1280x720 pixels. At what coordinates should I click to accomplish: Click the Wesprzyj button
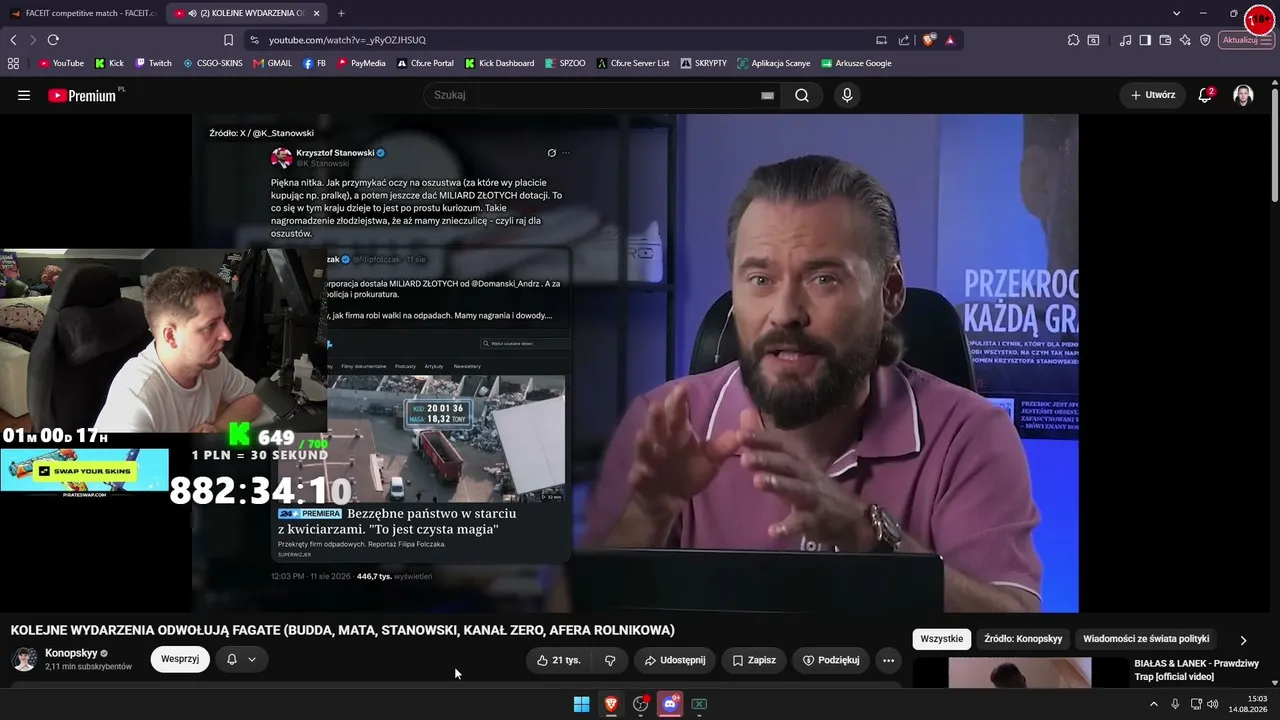(x=180, y=660)
